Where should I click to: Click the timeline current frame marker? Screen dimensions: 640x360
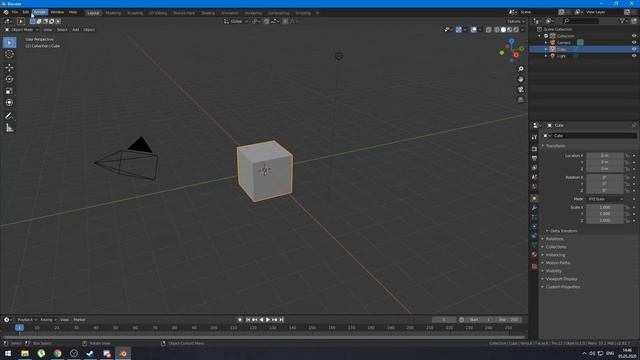[19, 328]
